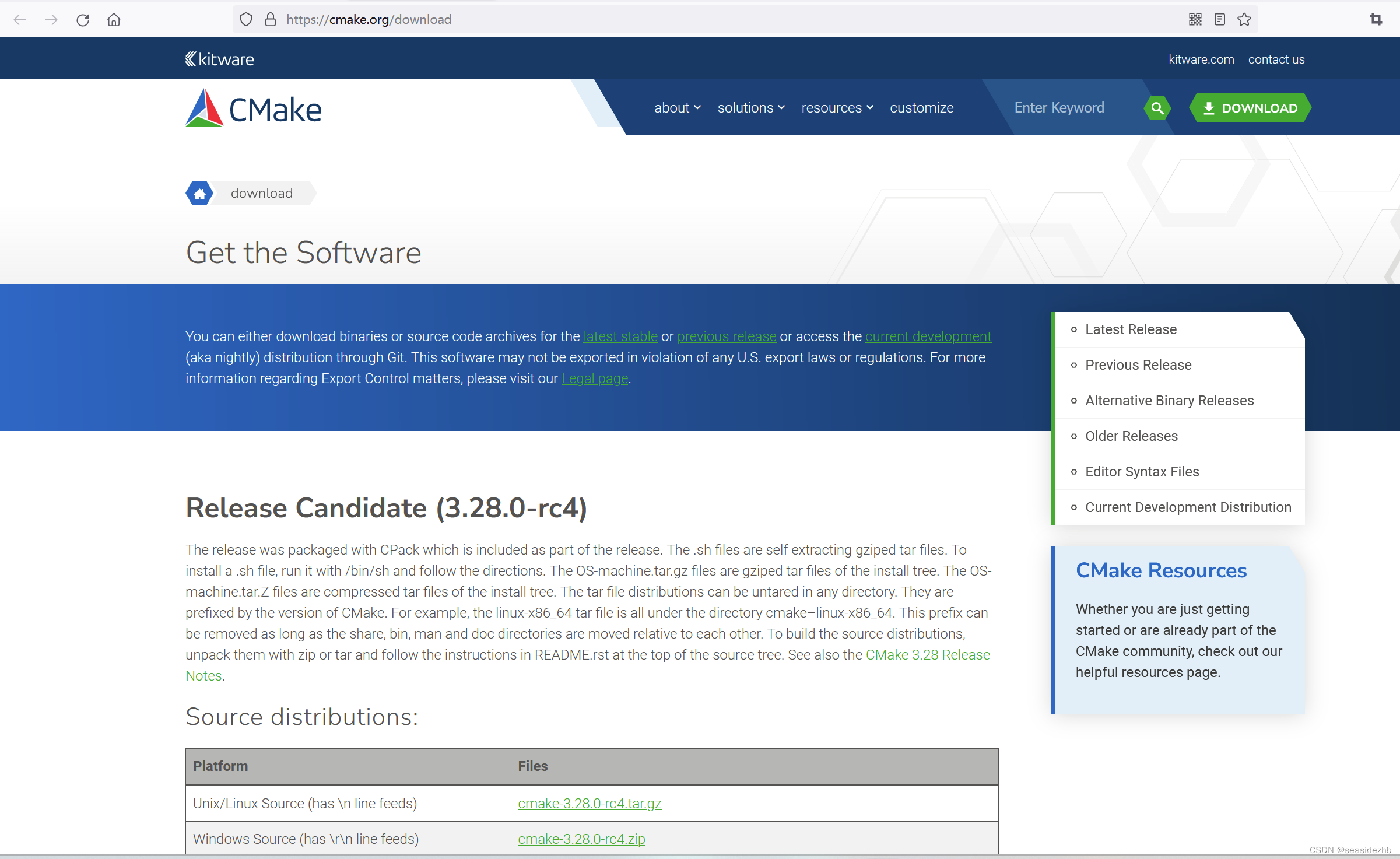The height and width of the screenshot is (859, 1400).
Task: Expand the solutions dropdown menu
Action: coord(749,107)
